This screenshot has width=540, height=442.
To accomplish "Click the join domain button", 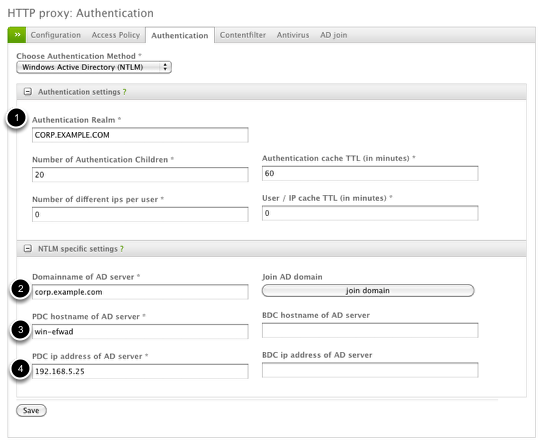I will tap(368, 290).
